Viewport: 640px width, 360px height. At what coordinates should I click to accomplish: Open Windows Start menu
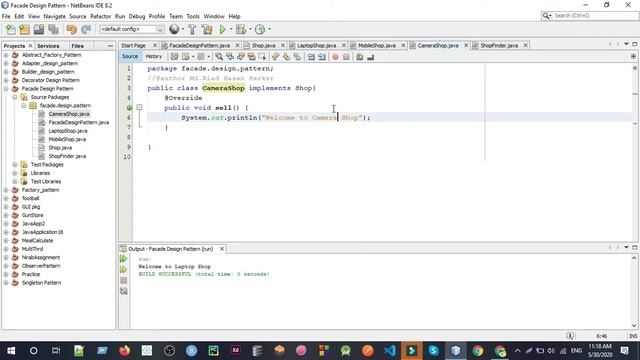[x=11, y=351]
